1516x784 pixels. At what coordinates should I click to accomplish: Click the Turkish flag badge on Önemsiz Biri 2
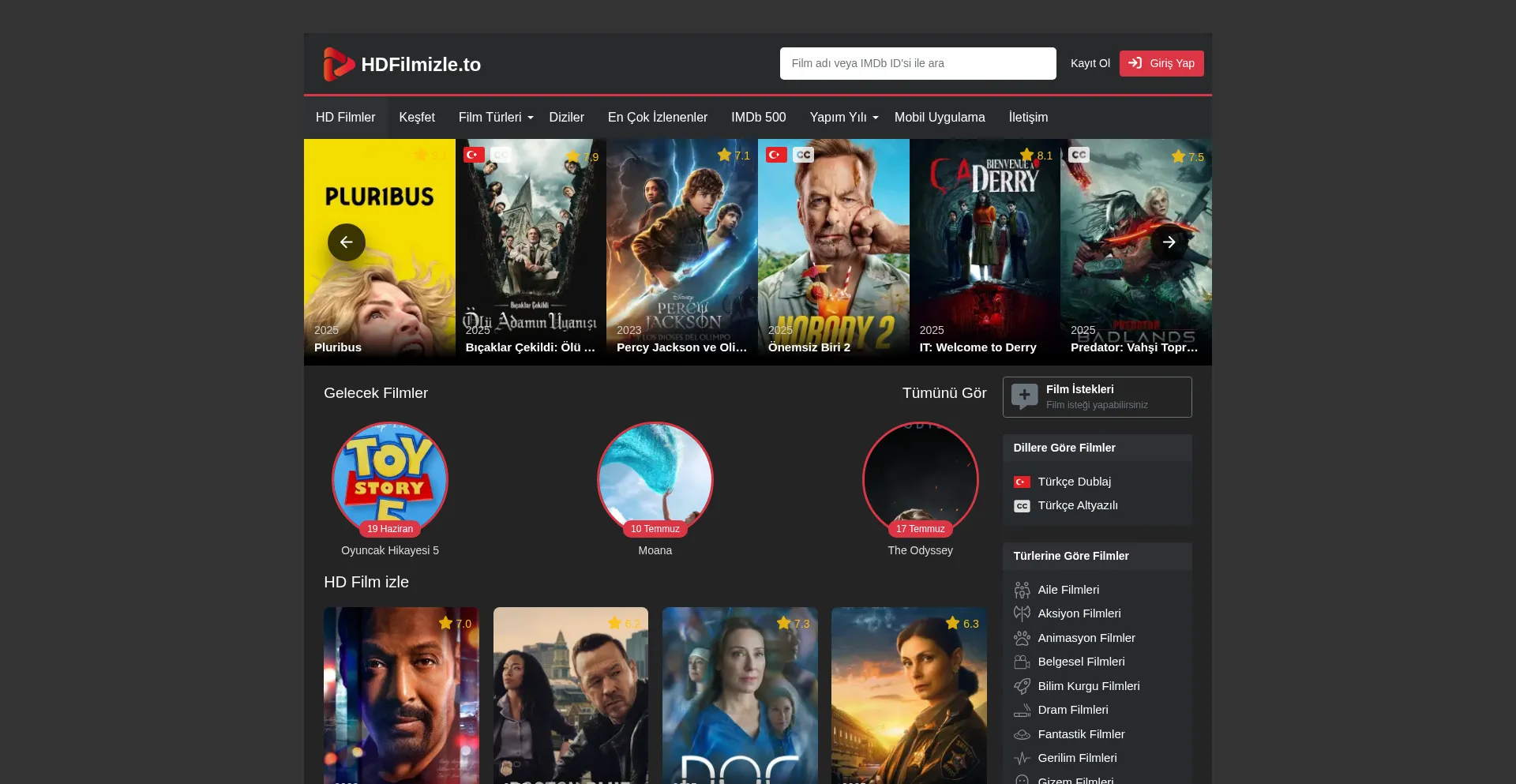point(776,155)
